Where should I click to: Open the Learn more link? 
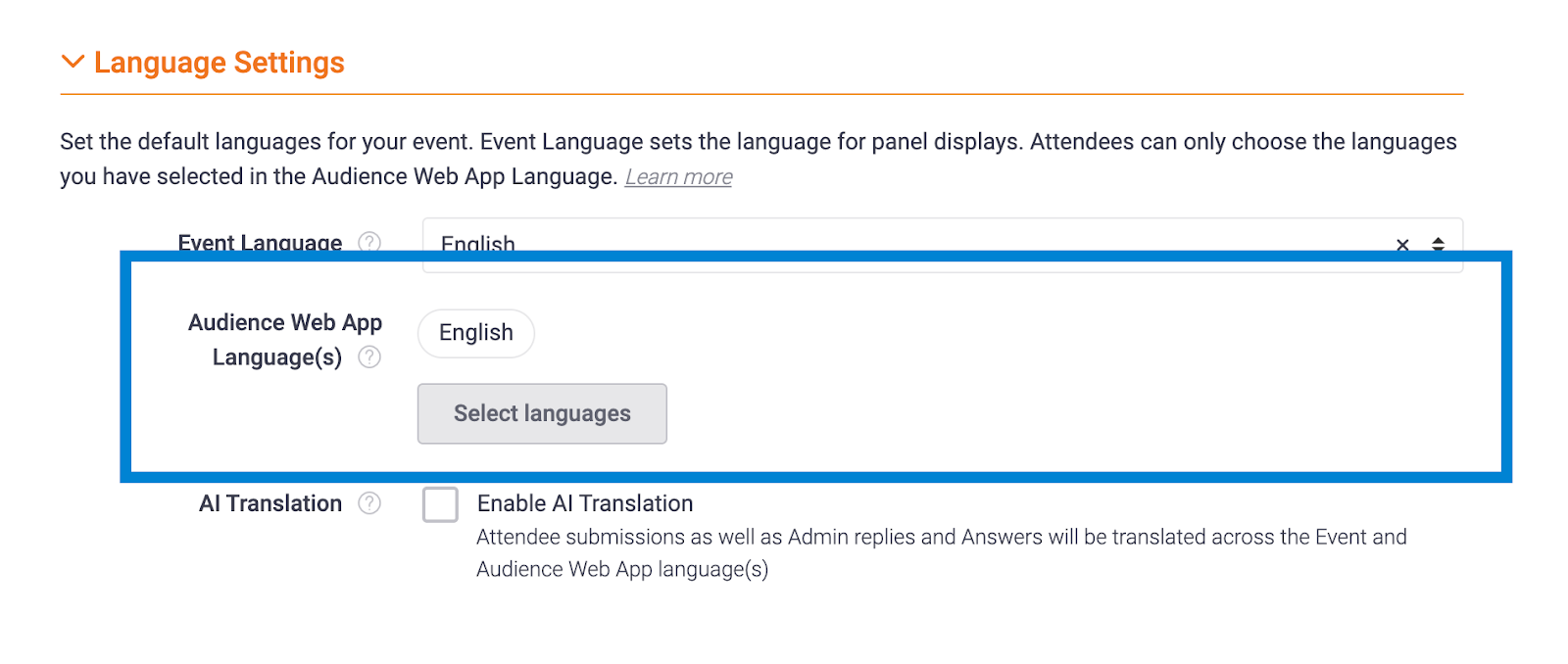pyautogui.click(x=678, y=177)
